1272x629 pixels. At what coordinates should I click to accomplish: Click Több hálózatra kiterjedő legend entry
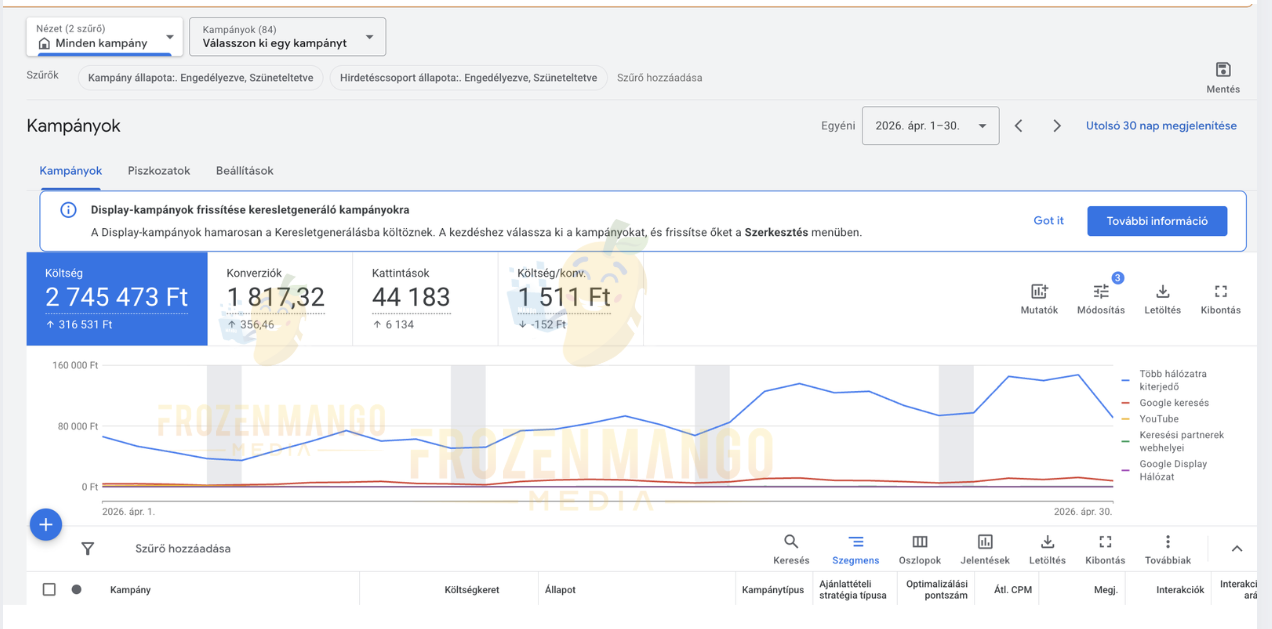point(1173,380)
